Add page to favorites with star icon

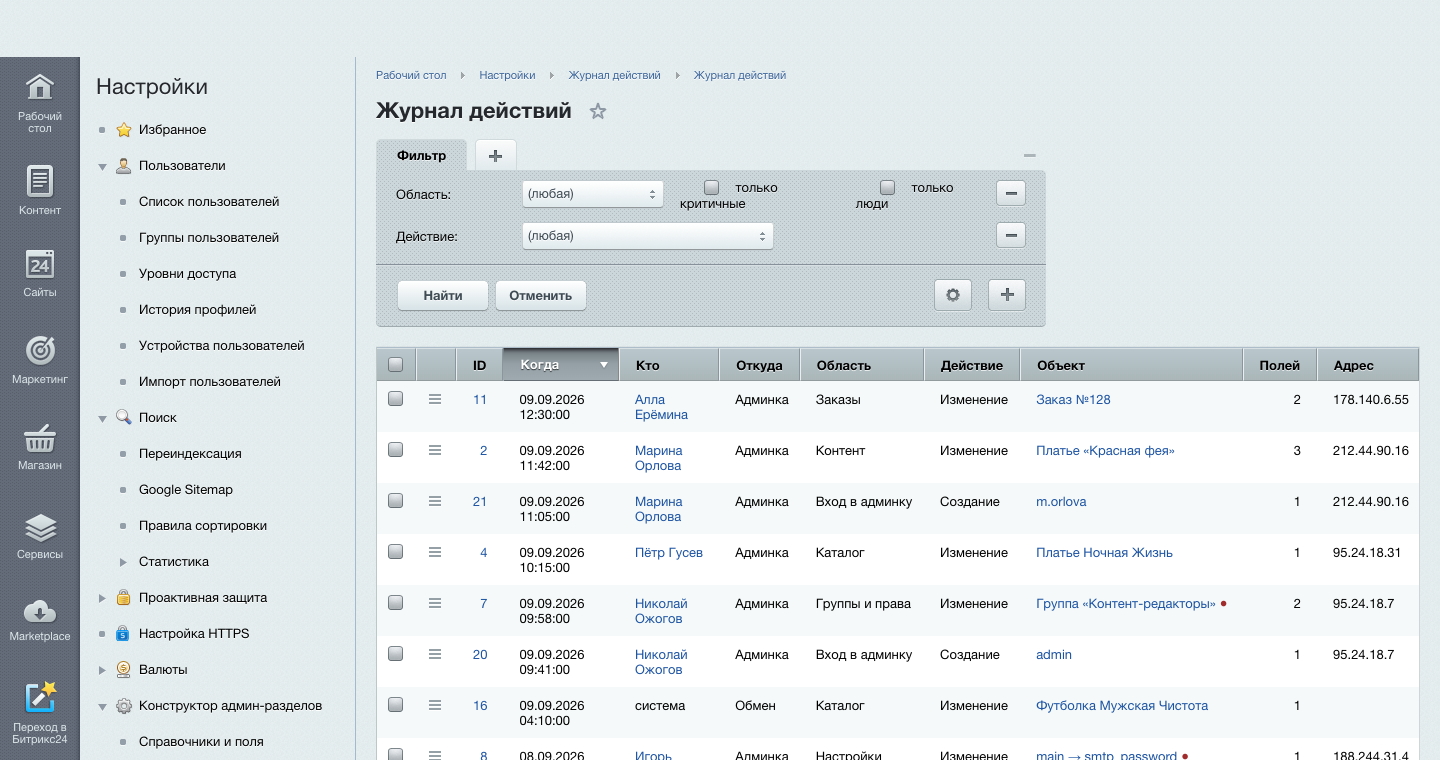pos(598,111)
